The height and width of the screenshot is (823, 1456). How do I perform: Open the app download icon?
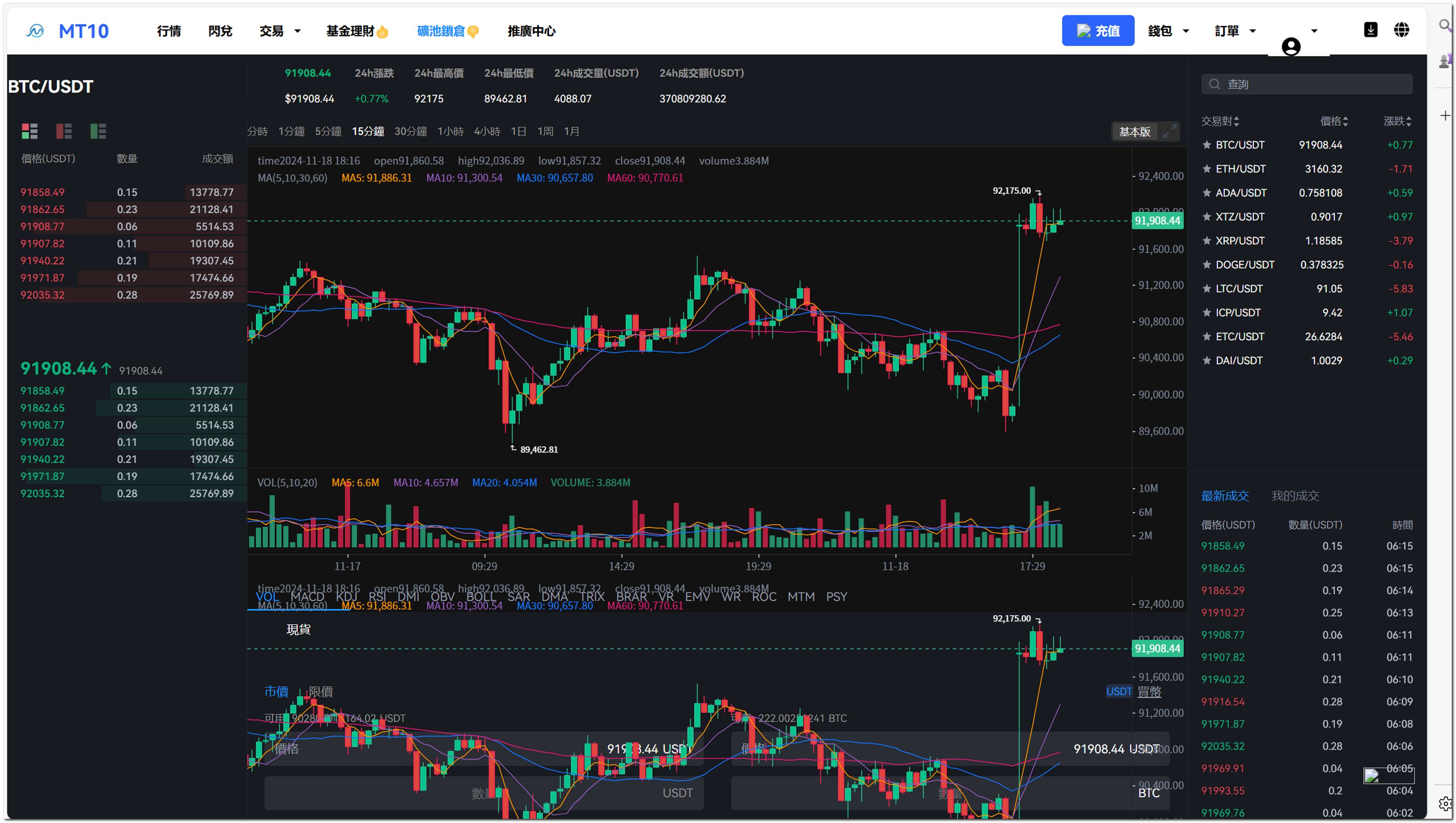[x=1370, y=30]
